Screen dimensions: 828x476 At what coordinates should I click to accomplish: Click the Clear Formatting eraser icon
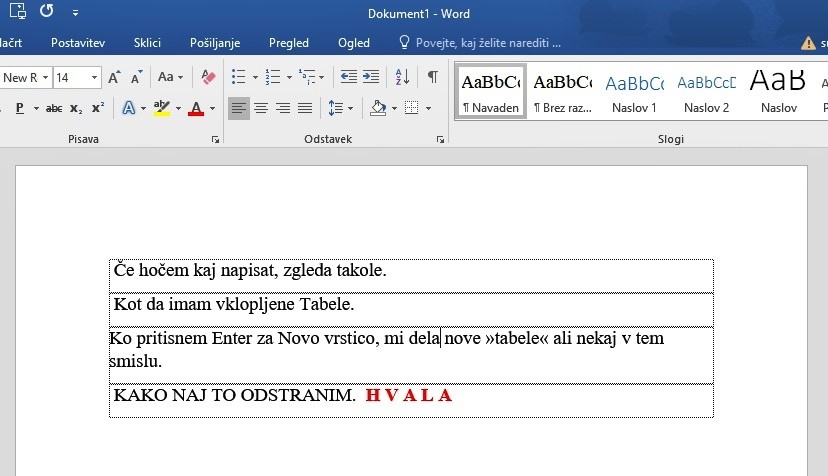point(208,77)
